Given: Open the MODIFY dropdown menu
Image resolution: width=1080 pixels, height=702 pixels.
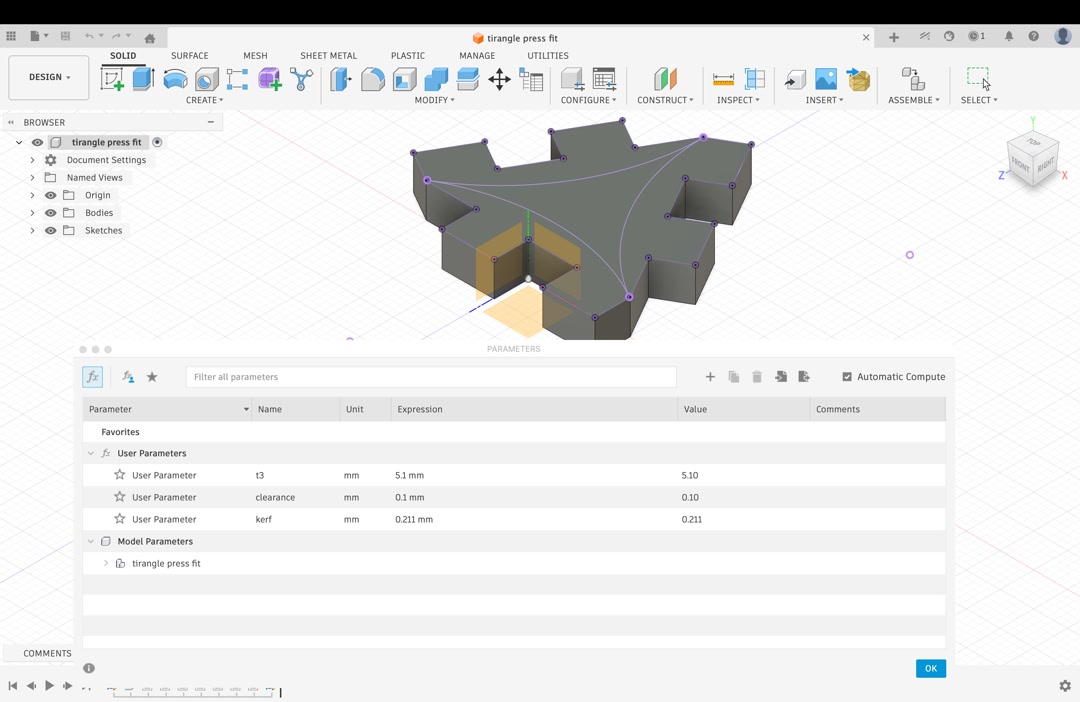Looking at the screenshot, I should (435, 100).
